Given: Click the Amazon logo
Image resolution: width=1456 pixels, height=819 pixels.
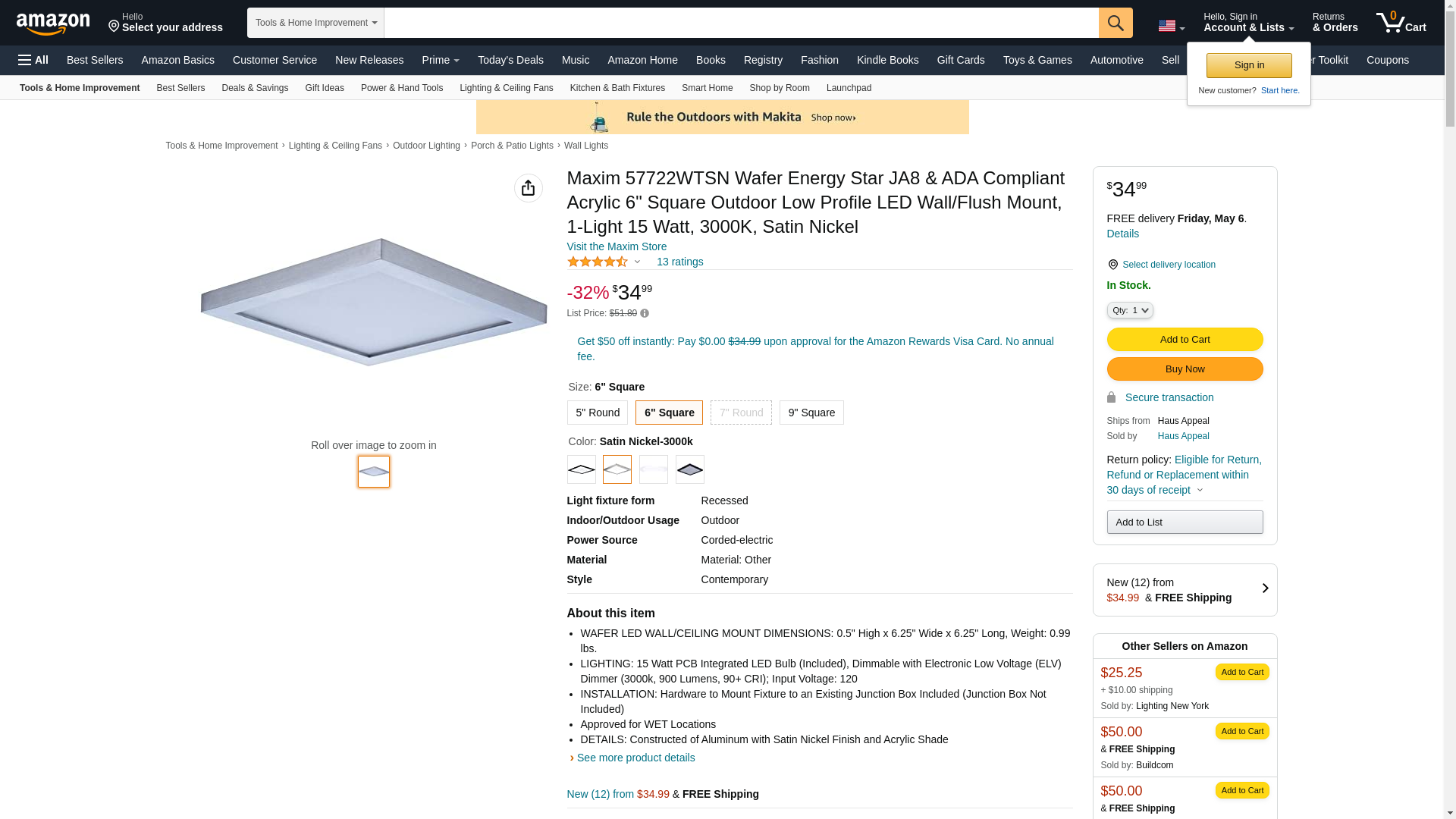Looking at the screenshot, I should coord(53,24).
